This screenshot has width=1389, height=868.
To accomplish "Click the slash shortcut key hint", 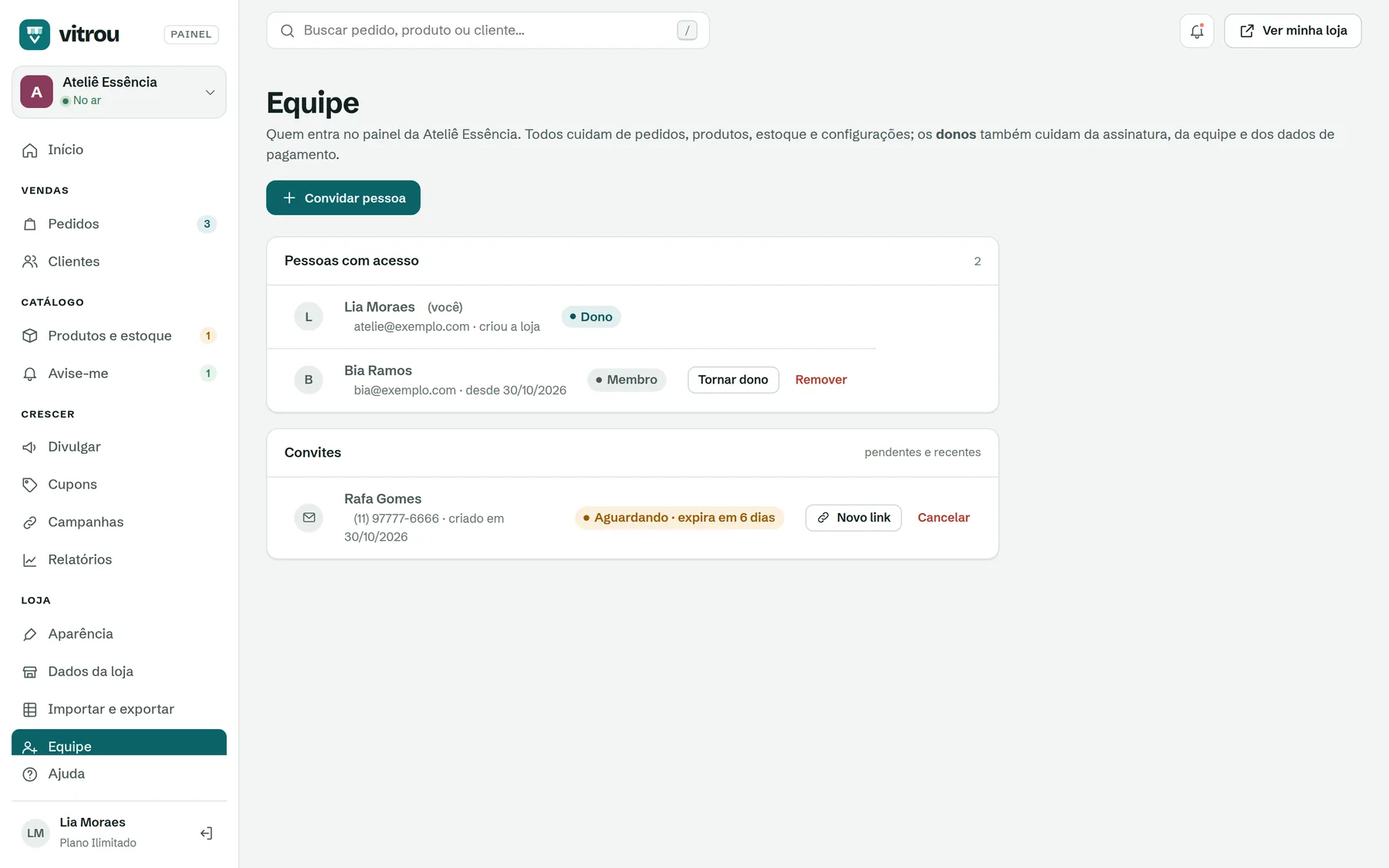I will [x=687, y=30].
